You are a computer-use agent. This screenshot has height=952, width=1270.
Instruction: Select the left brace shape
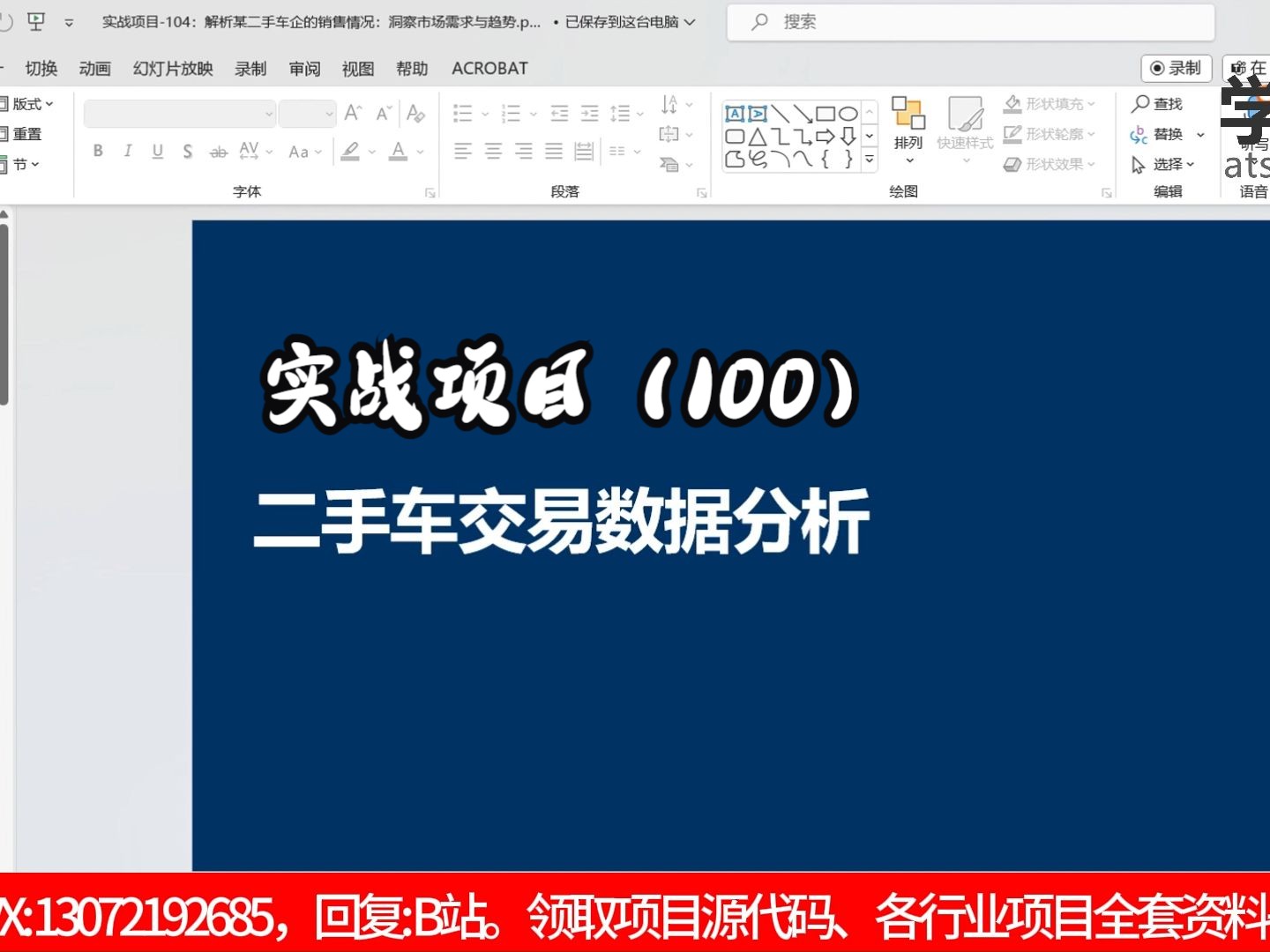coord(825,160)
